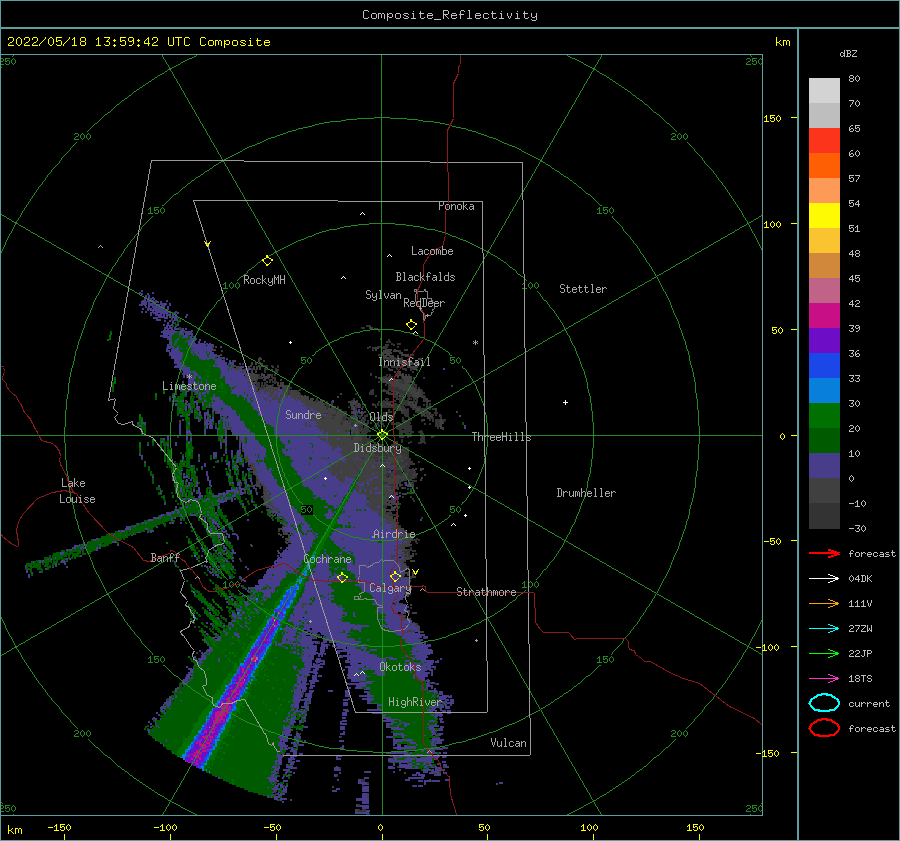
Task: Click the Olds label near the radar center
Action: point(381,417)
